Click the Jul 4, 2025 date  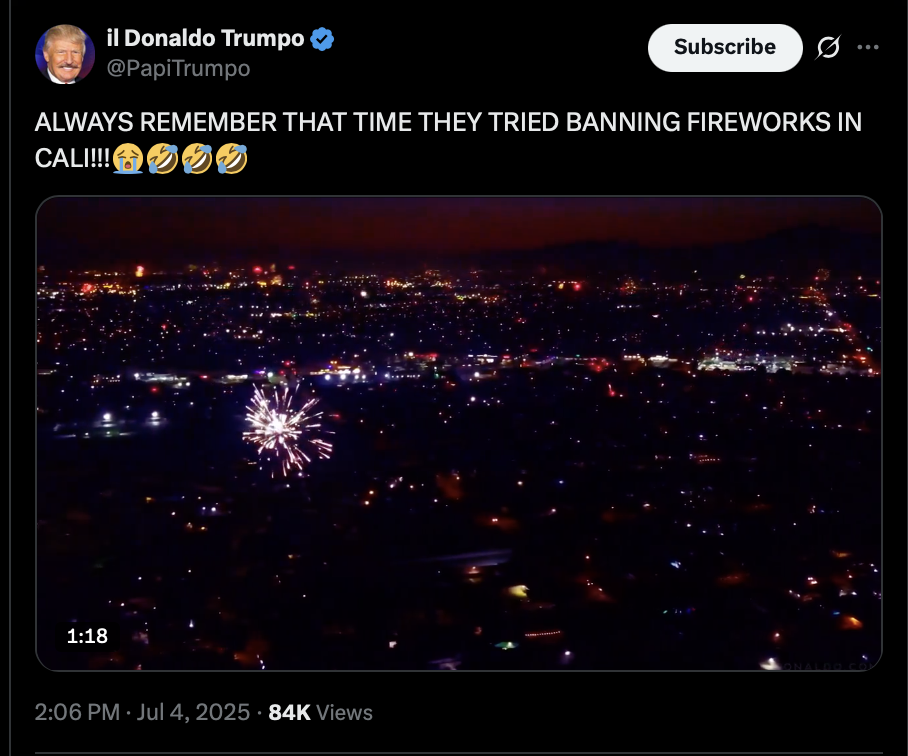click(x=193, y=712)
